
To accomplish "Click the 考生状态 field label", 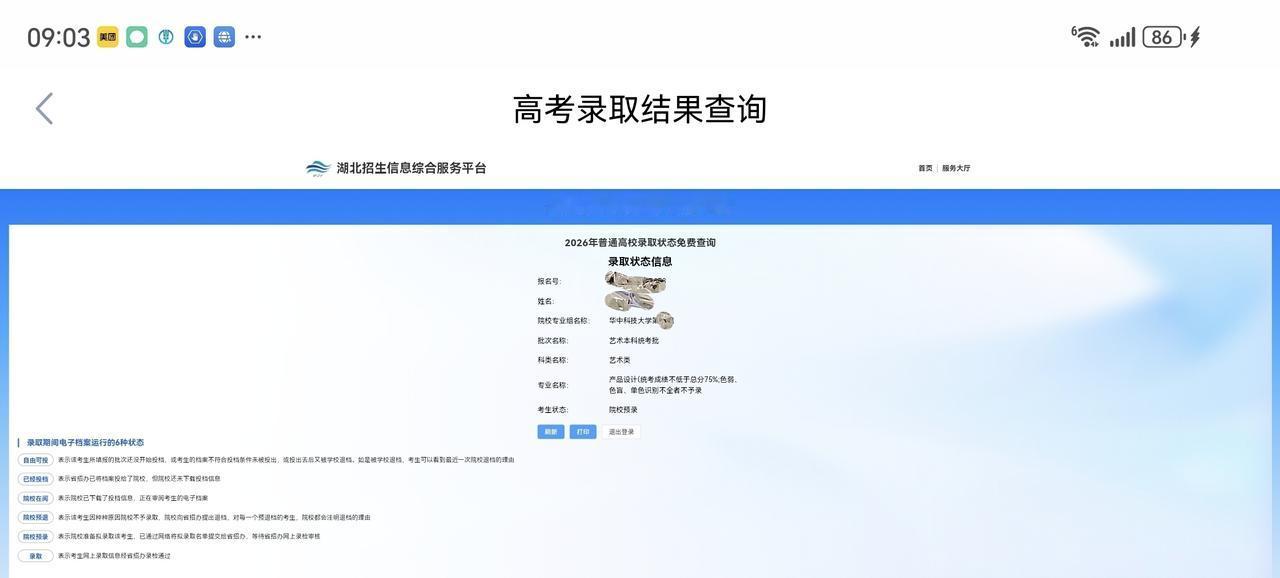I will tap(552, 410).
